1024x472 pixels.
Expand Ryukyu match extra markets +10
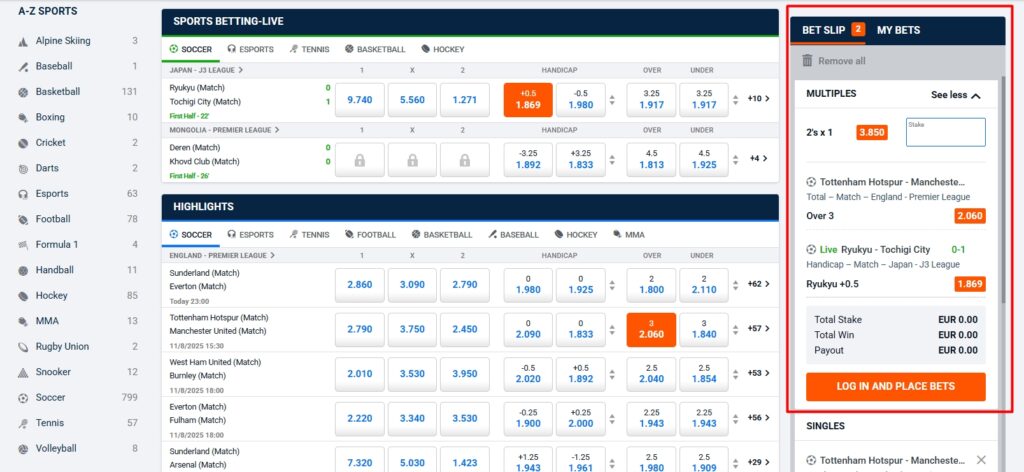tap(759, 99)
